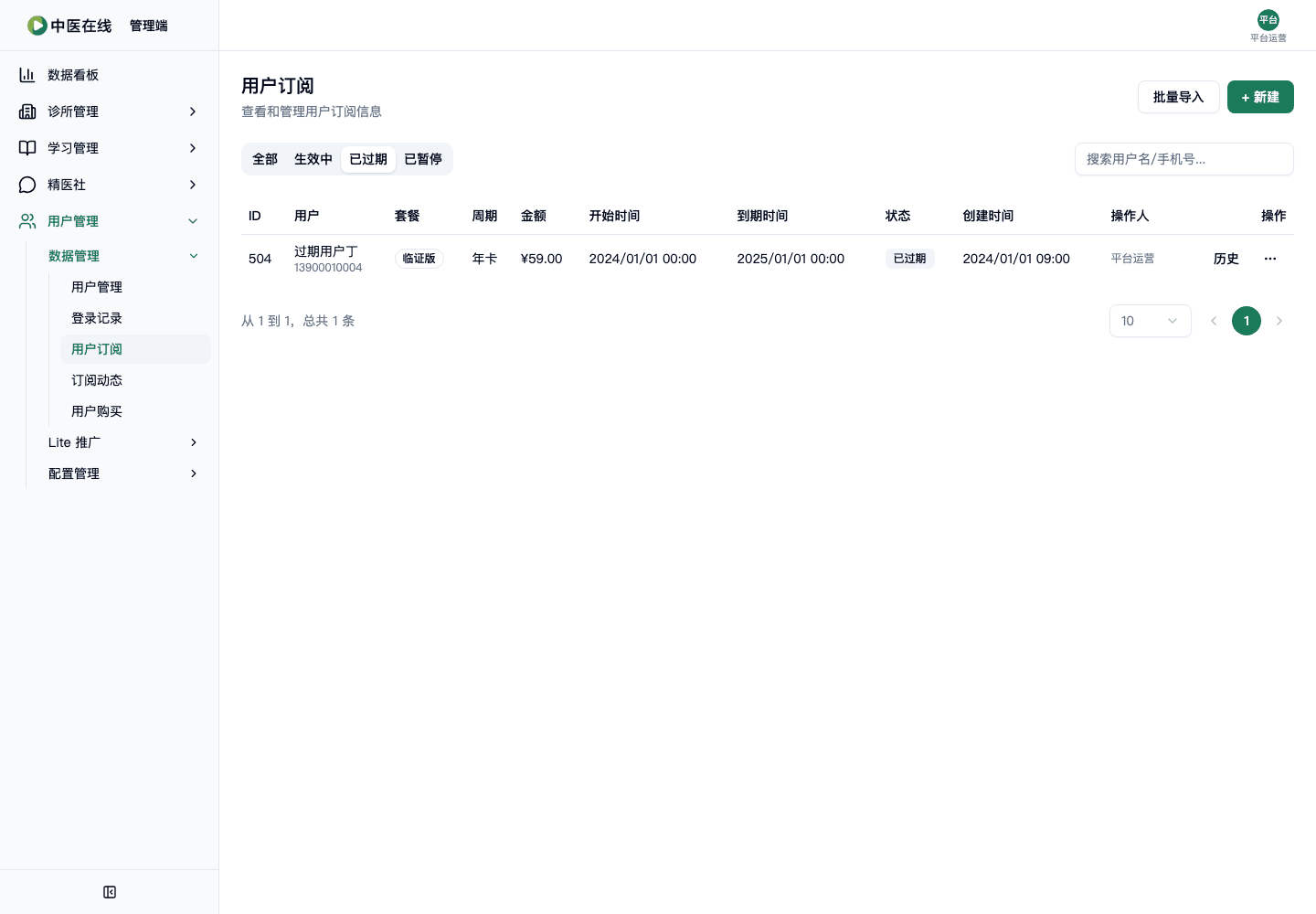The height and width of the screenshot is (914, 1316).
Task: Click created time 2024/01/01 09:00
Action: (x=1016, y=259)
